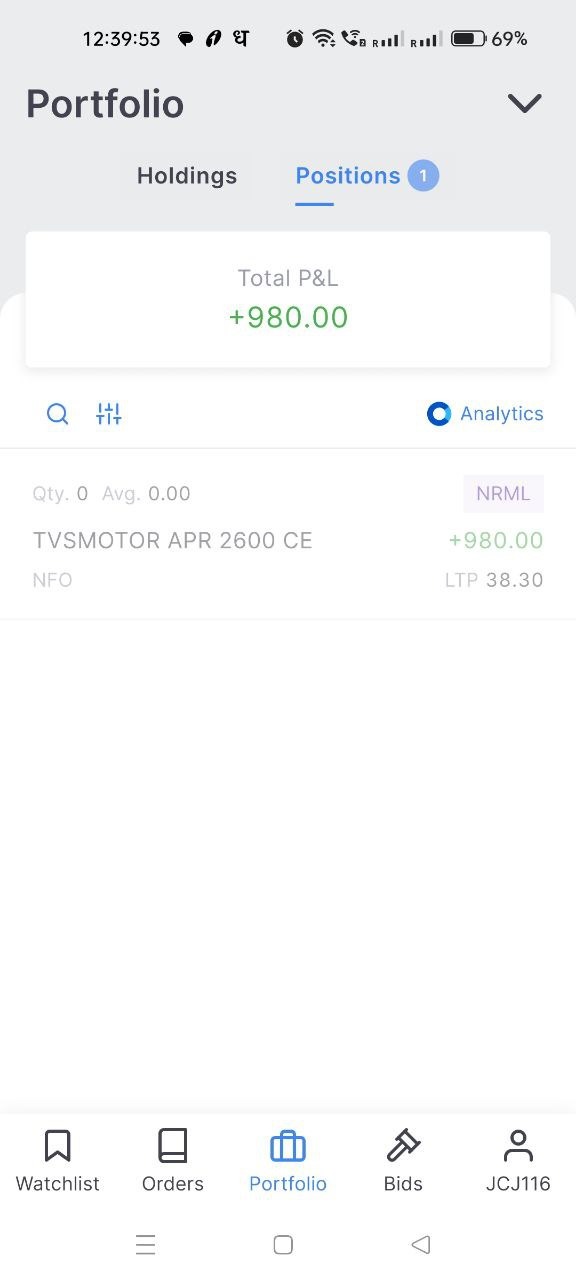Open the filter sliders icon
This screenshot has width=576, height=1280.
pyautogui.click(x=109, y=414)
